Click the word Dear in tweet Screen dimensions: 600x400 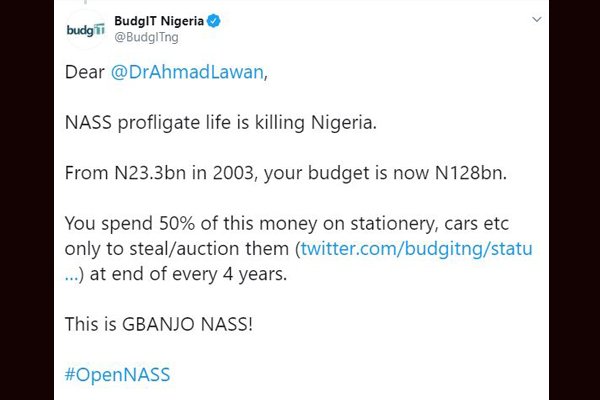[x=85, y=72]
